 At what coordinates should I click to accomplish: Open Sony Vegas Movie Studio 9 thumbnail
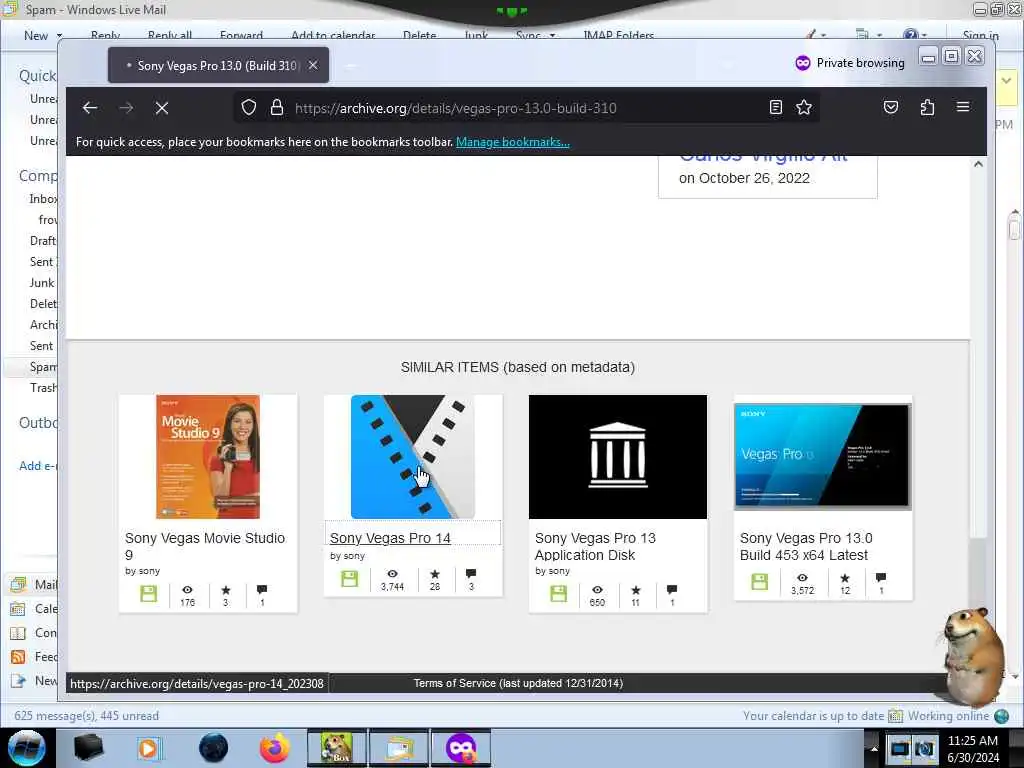[208, 456]
